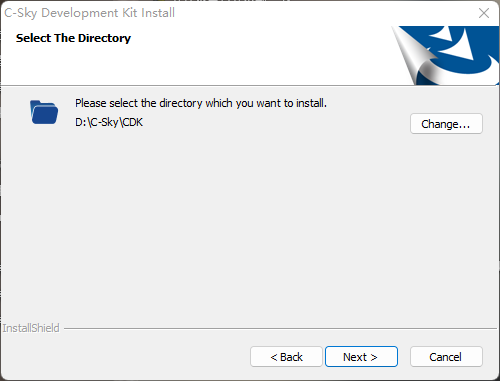Click the < Back button

coord(286,357)
